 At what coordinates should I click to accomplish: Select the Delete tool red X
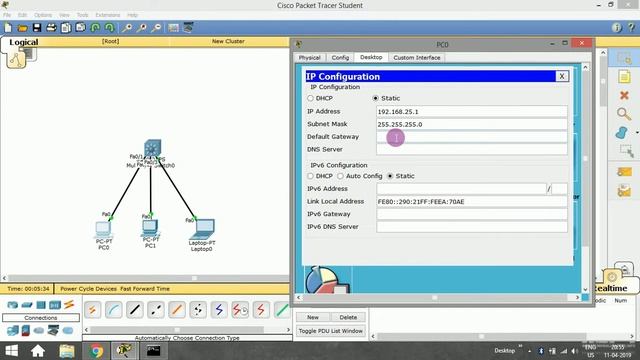pos(624,95)
